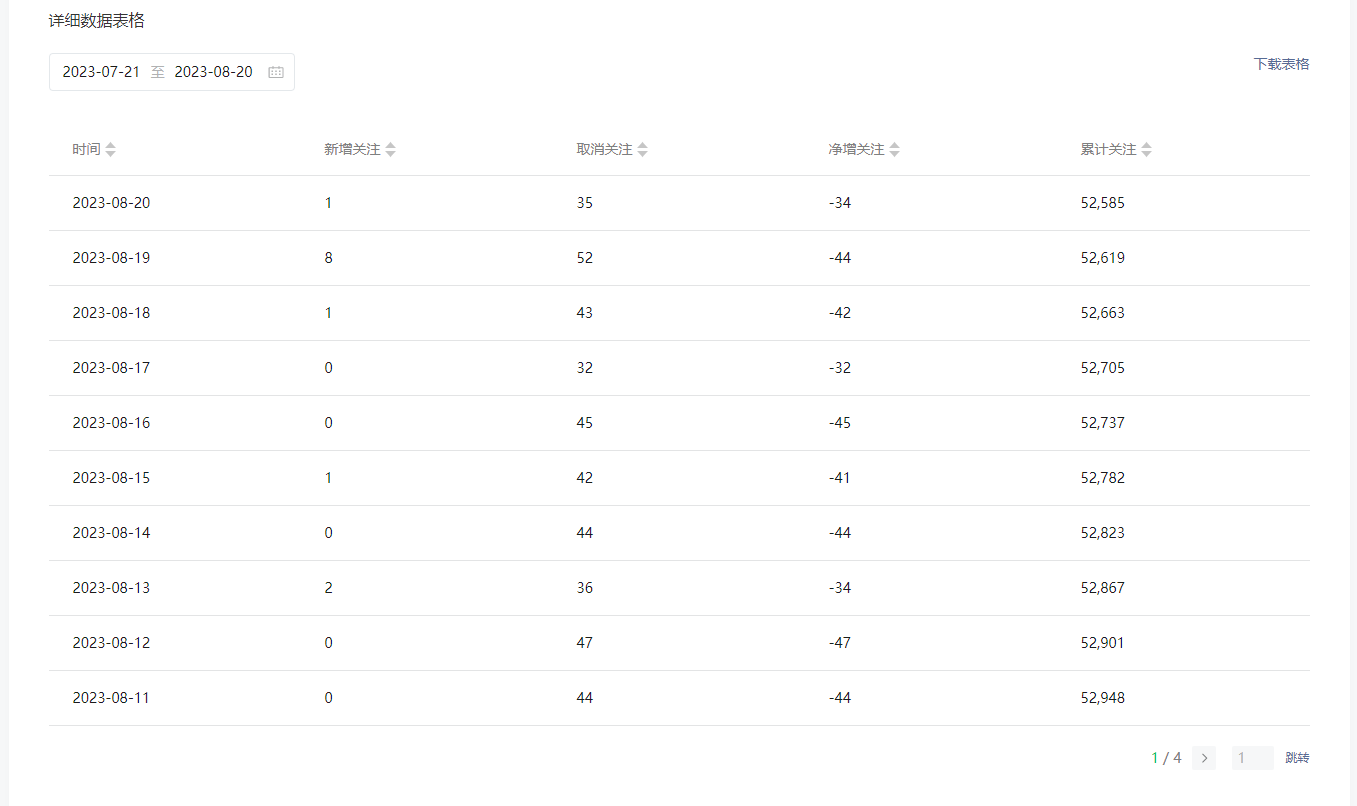This screenshot has width=1357, height=806.
Task: Click the 取消关注 column header label
Action: click(x=604, y=150)
